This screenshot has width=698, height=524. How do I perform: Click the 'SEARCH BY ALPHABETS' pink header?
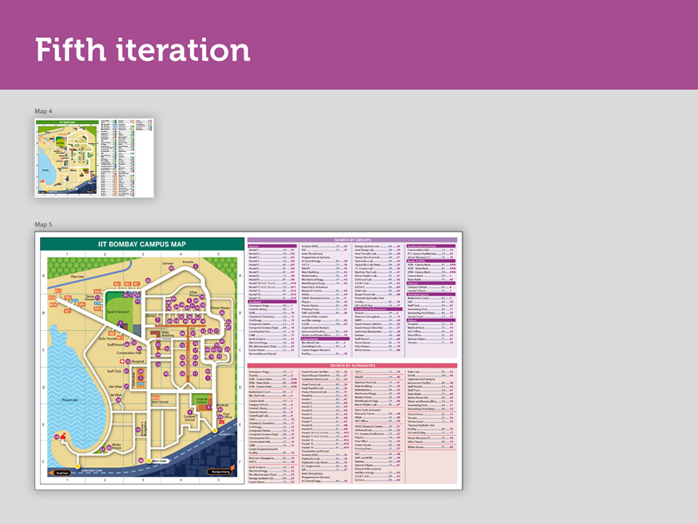point(352,366)
